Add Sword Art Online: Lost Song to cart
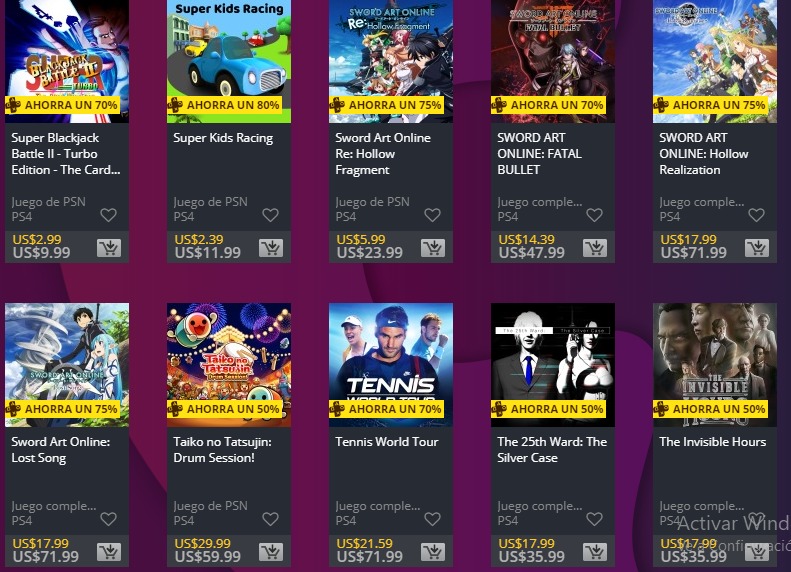Viewport: 791px width, 572px height. coord(109,552)
